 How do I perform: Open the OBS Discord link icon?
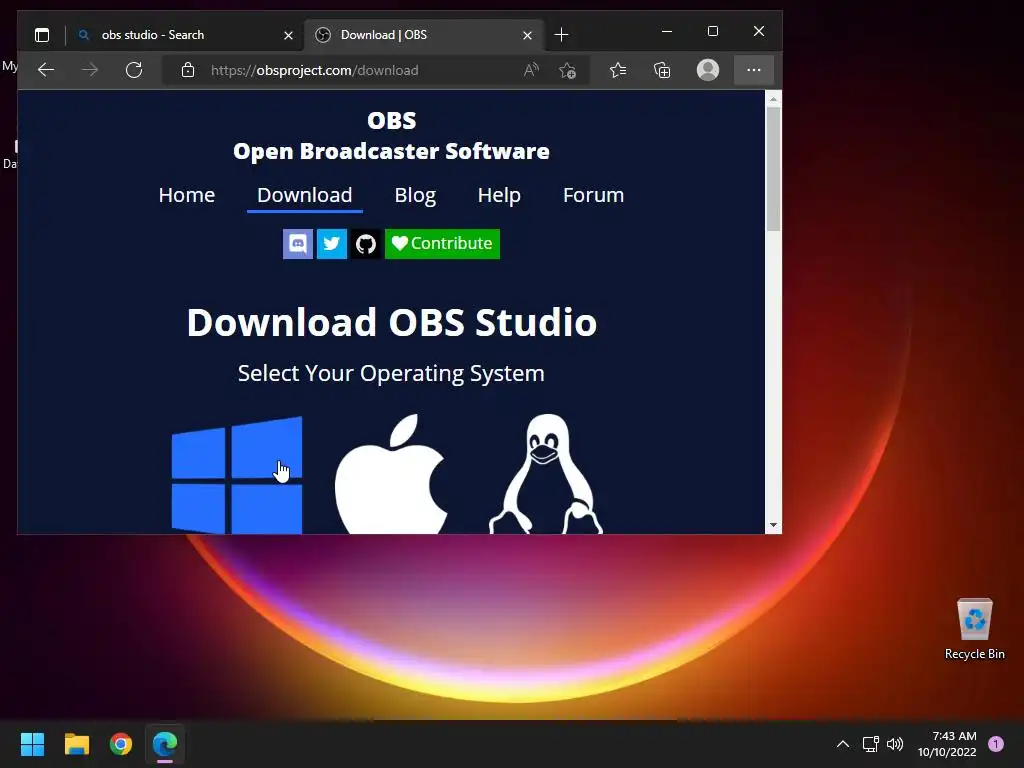[298, 244]
